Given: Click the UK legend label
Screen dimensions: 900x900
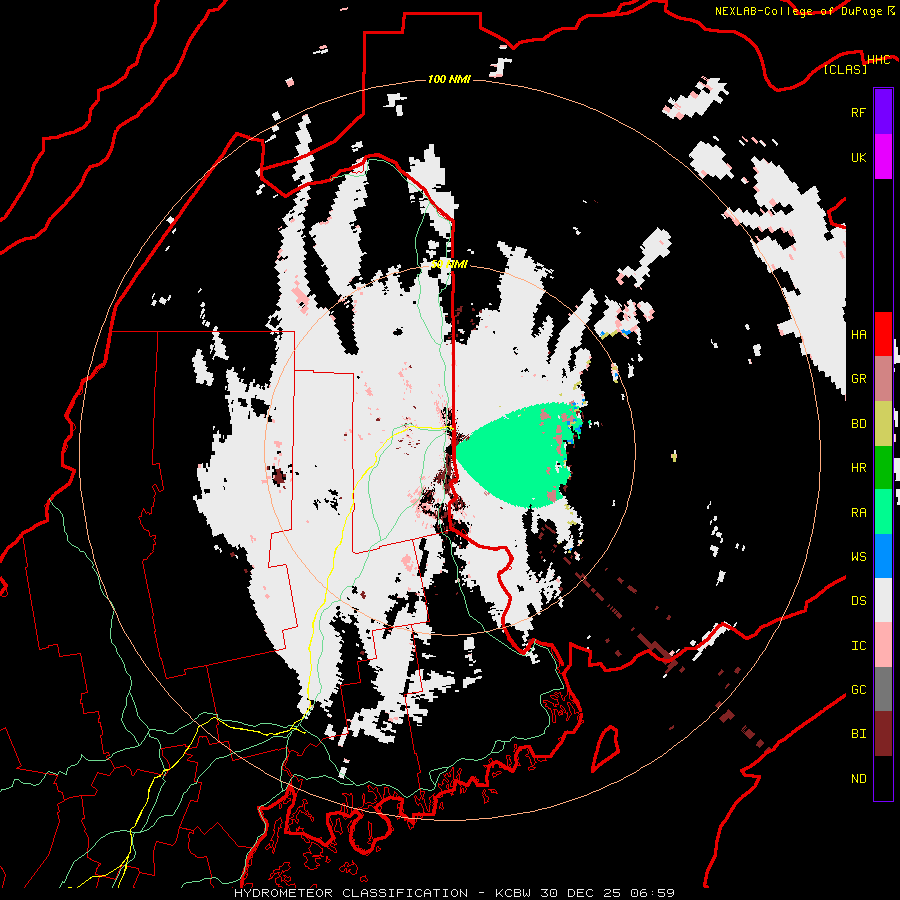Looking at the screenshot, I should tap(858, 157).
